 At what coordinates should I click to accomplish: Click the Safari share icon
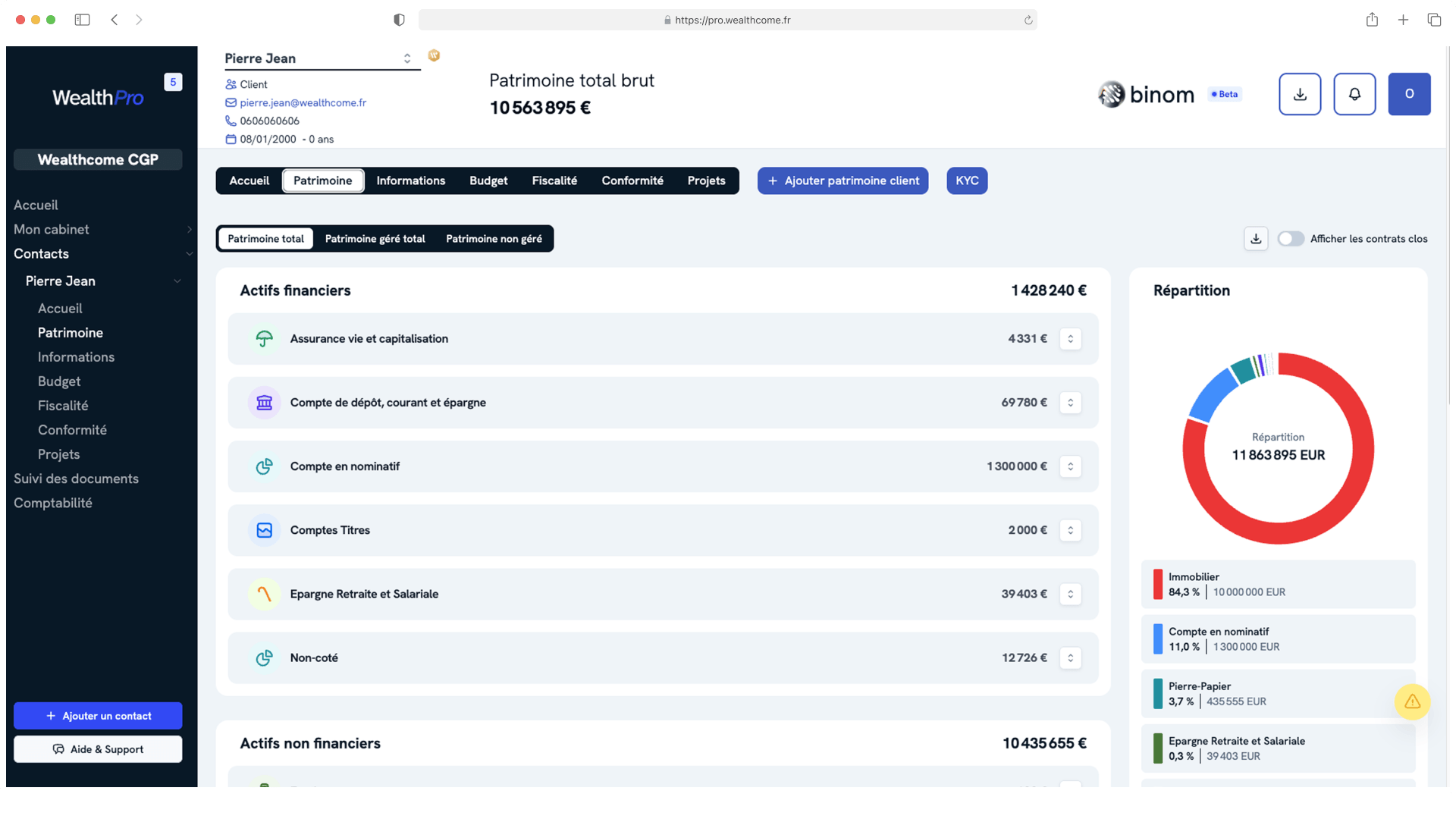tap(1372, 20)
